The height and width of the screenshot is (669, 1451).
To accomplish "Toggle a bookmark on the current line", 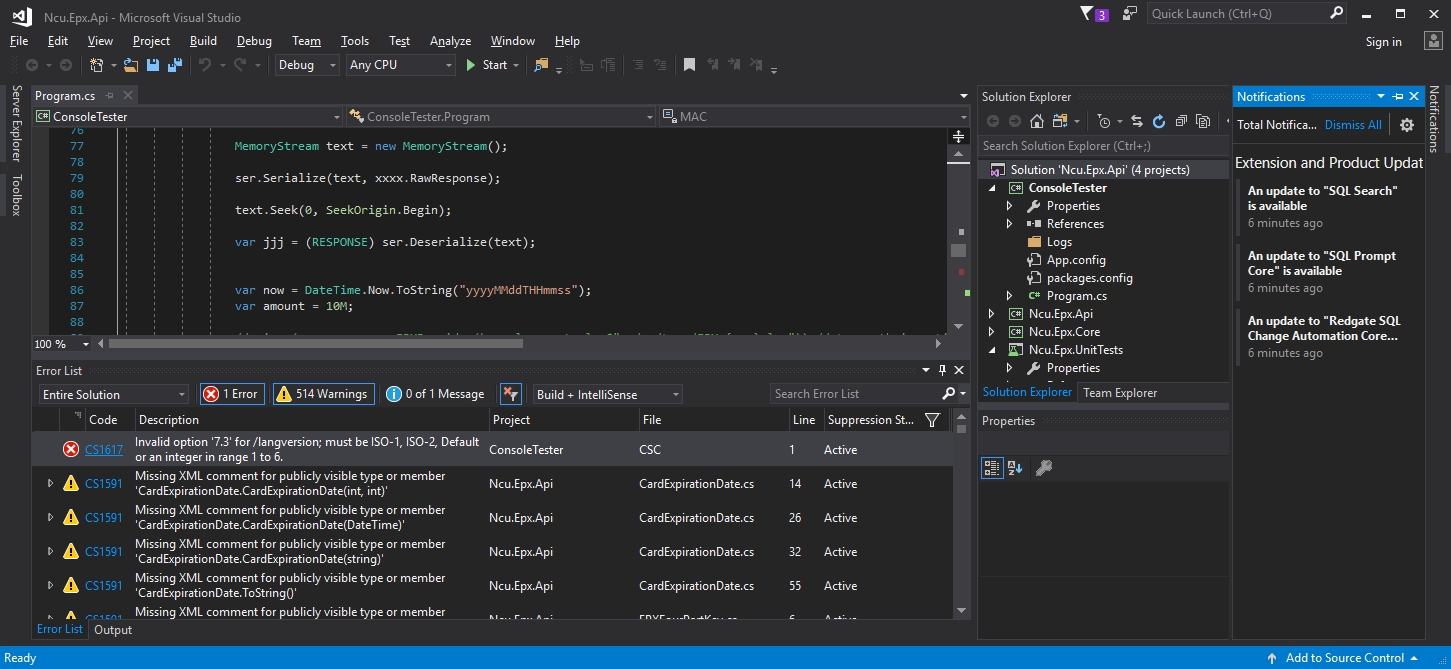I will point(689,65).
